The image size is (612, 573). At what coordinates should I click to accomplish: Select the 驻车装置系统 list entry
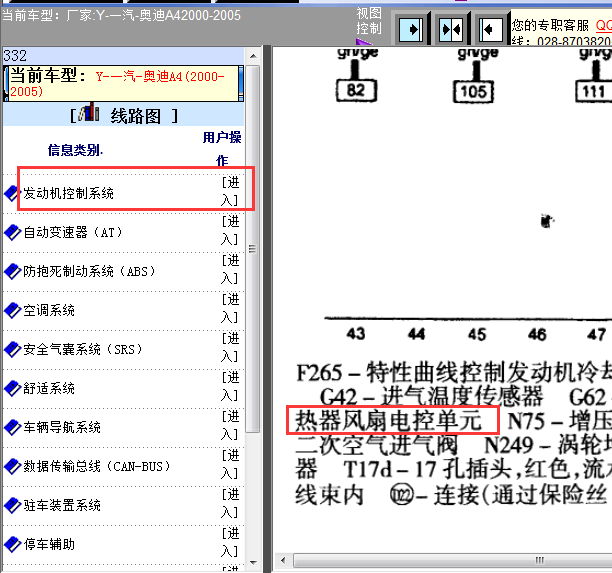coord(62,505)
